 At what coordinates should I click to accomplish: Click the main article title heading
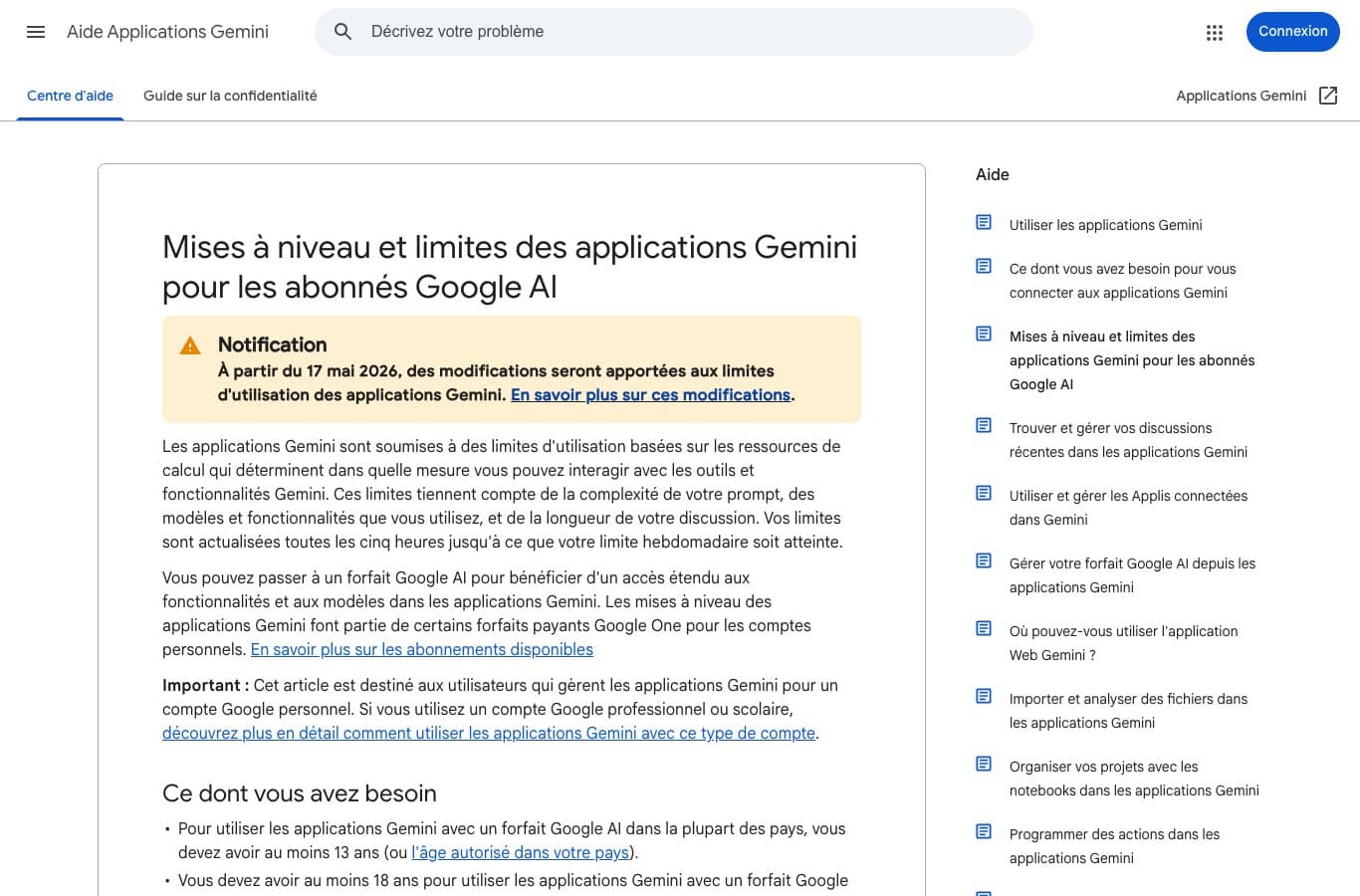click(510, 267)
